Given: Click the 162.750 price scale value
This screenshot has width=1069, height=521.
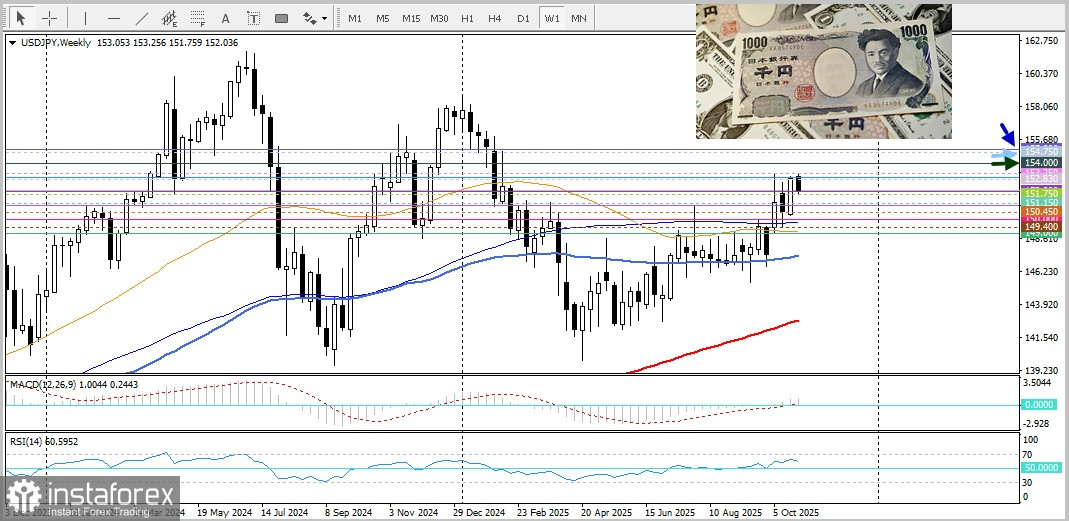Looking at the screenshot, I should [x=1042, y=42].
